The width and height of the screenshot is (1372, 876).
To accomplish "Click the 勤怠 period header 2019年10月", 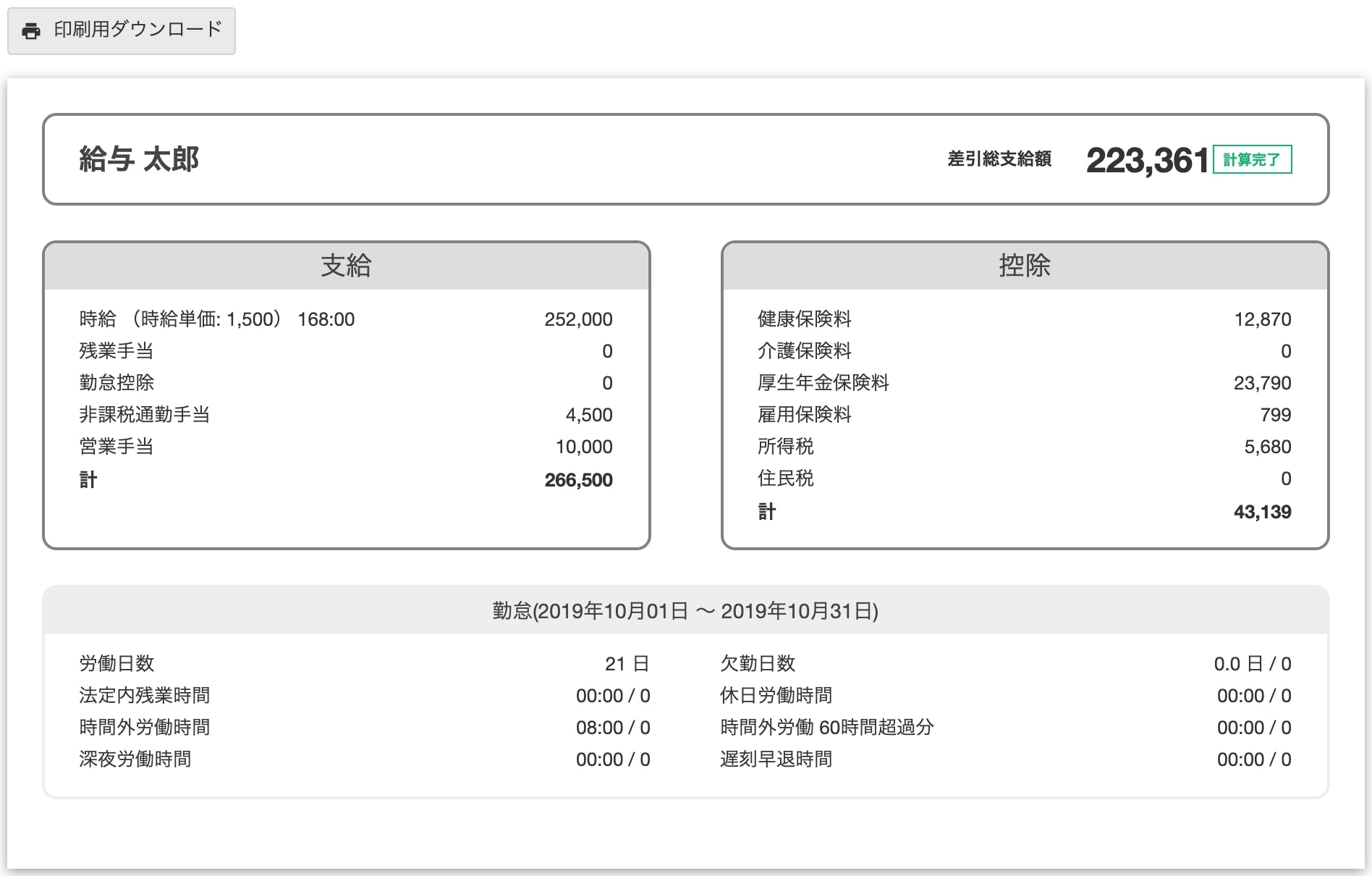I will (685, 611).
